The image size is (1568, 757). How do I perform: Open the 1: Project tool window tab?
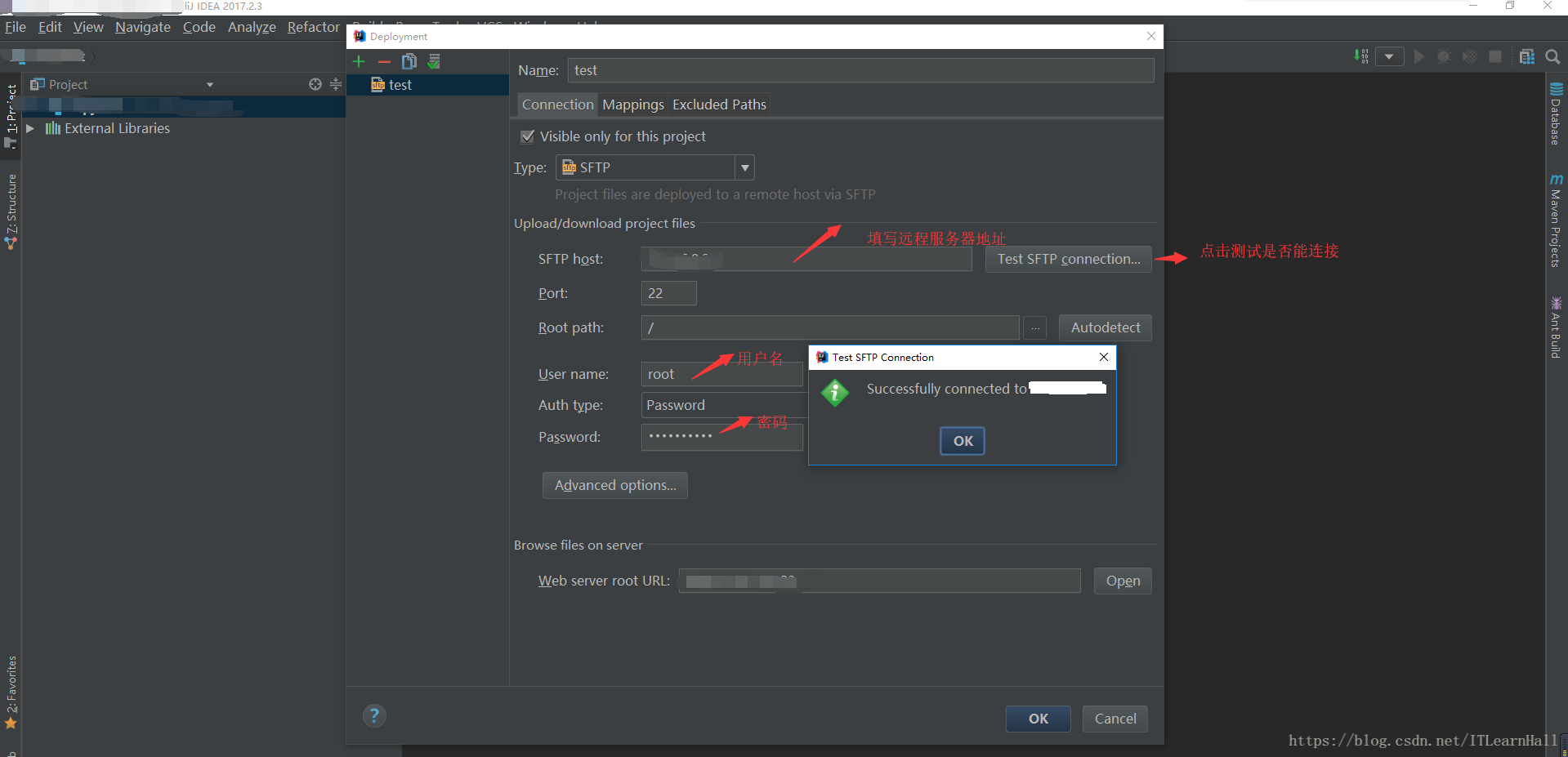(x=11, y=116)
